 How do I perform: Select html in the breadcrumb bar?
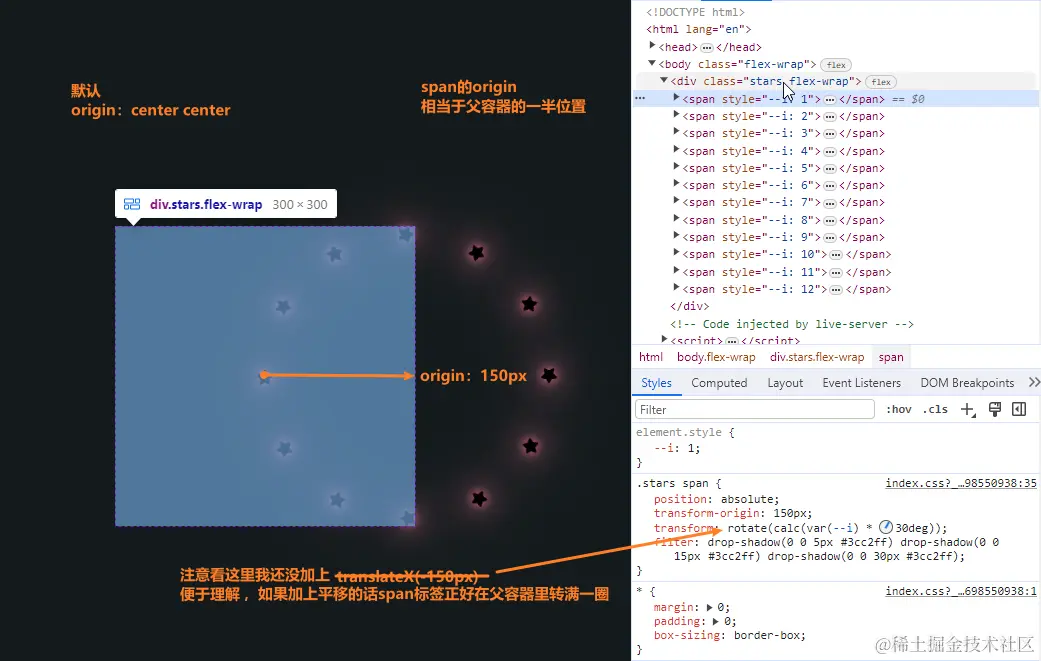(x=651, y=357)
